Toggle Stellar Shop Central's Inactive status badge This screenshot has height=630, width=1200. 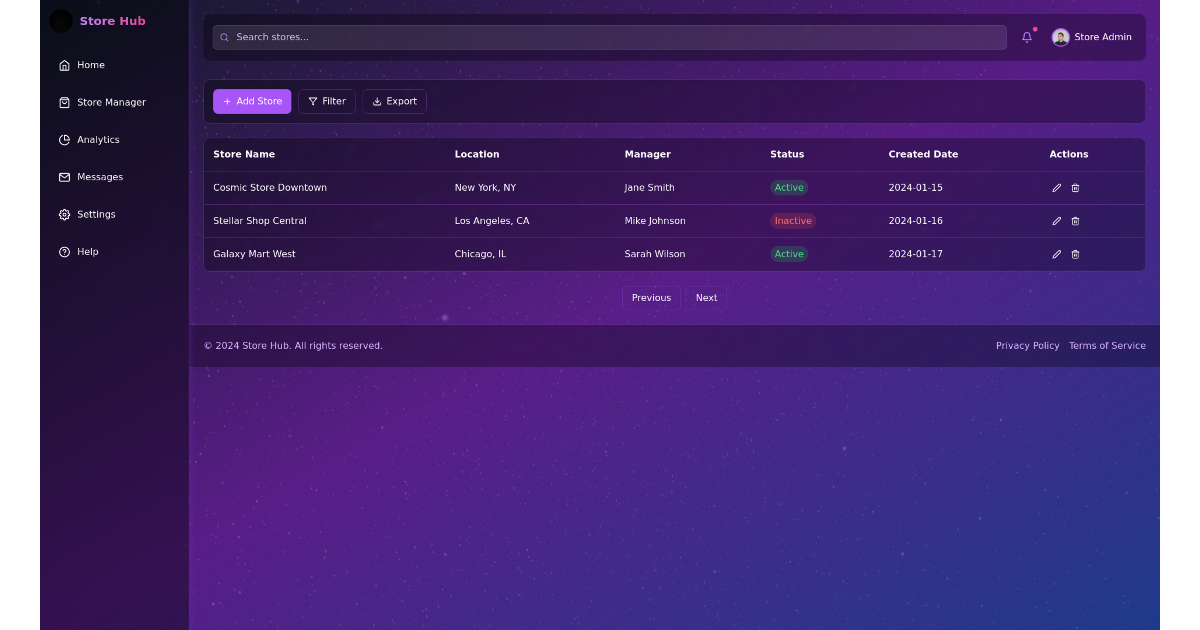pyautogui.click(x=792, y=220)
